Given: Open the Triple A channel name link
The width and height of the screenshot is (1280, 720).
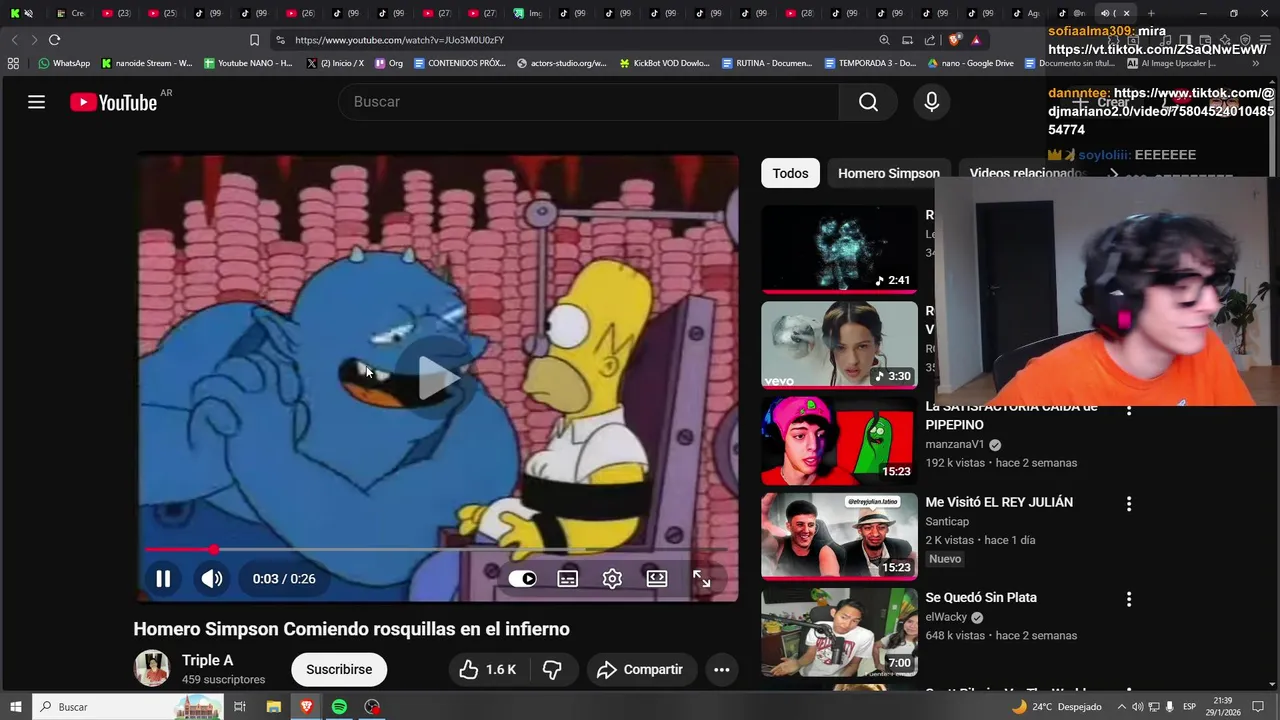Looking at the screenshot, I should (208, 661).
